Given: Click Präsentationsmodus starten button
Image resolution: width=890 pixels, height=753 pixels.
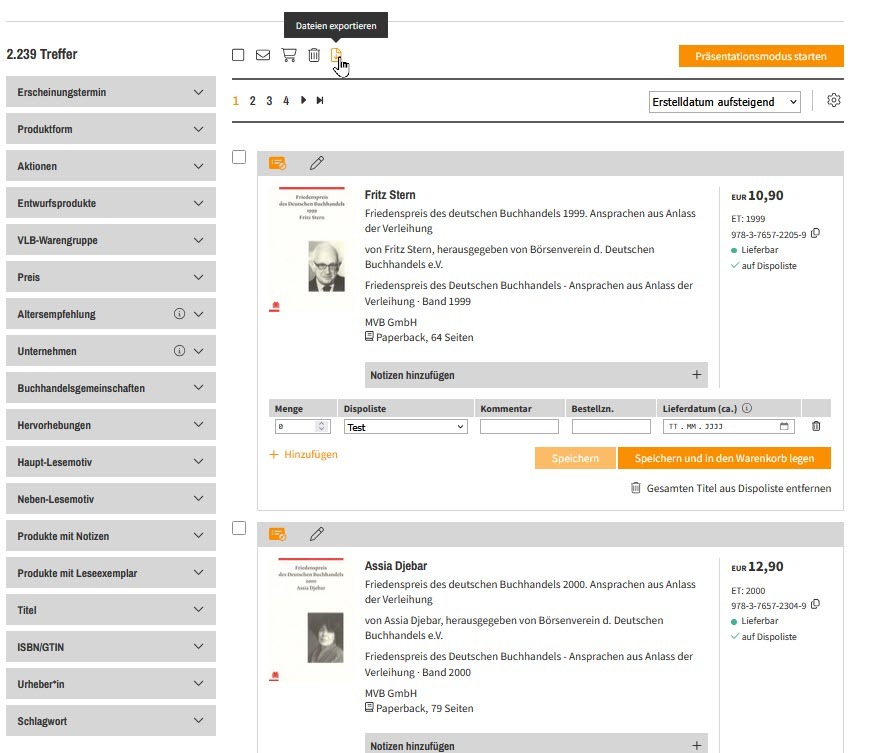Looking at the screenshot, I should click(x=760, y=56).
